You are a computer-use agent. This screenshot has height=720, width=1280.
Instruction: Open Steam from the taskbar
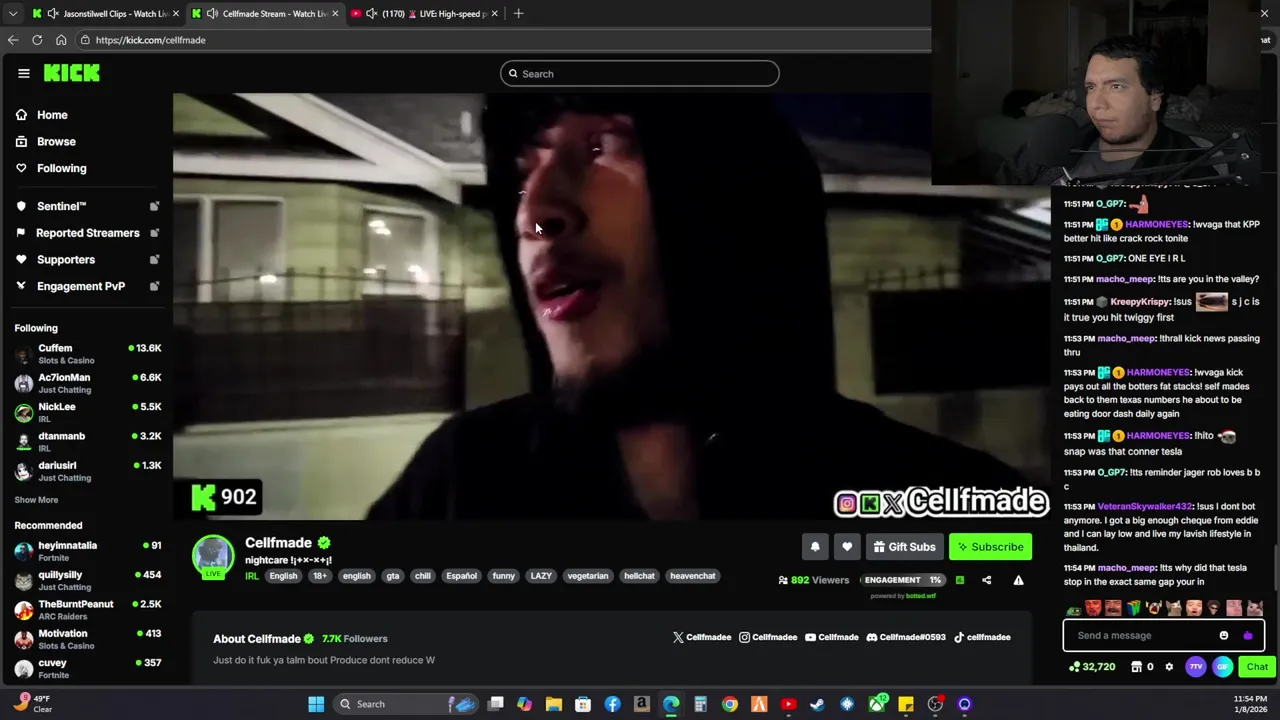click(x=817, y=704)
